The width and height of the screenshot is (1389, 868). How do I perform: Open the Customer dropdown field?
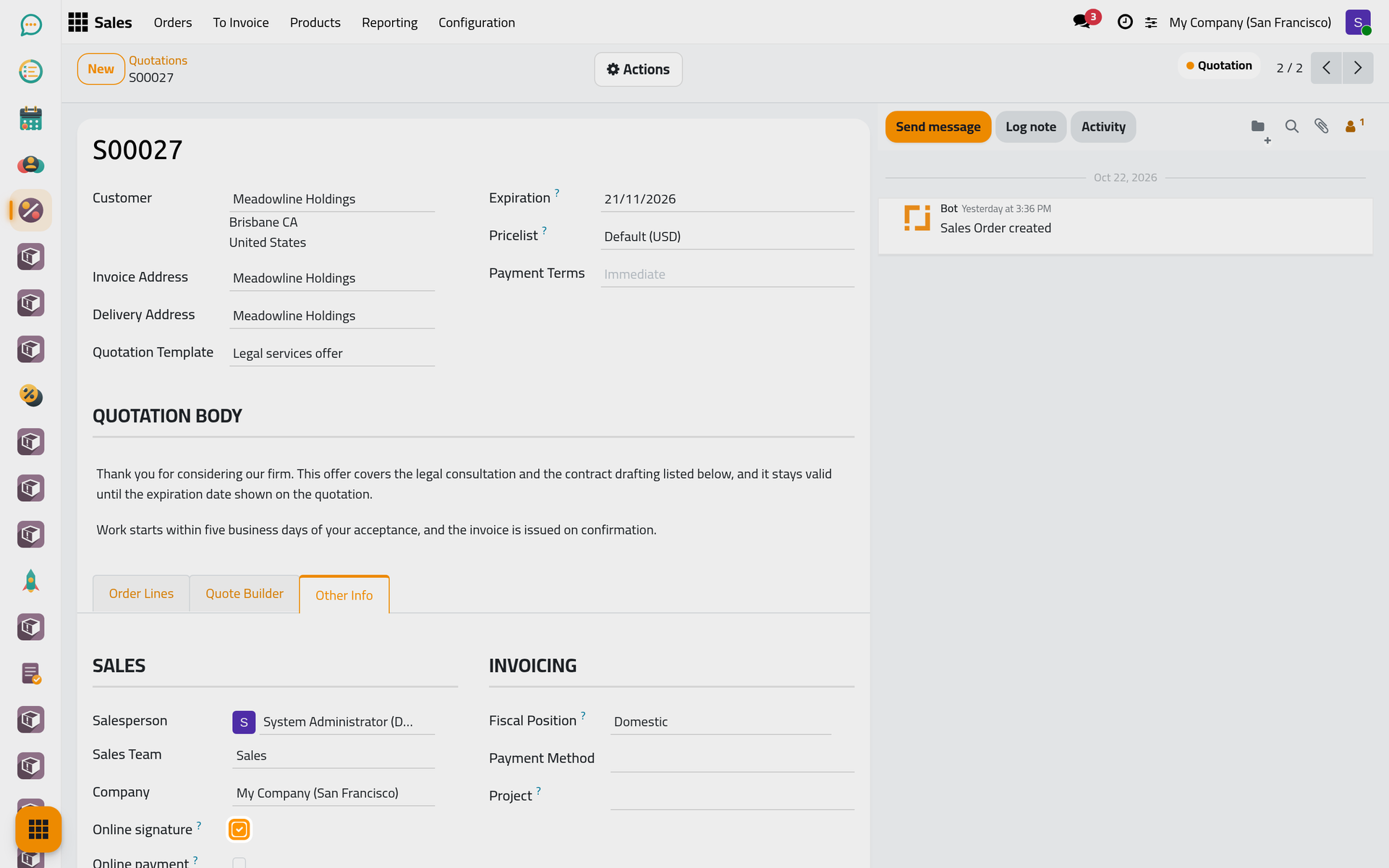tap(332, 199)
